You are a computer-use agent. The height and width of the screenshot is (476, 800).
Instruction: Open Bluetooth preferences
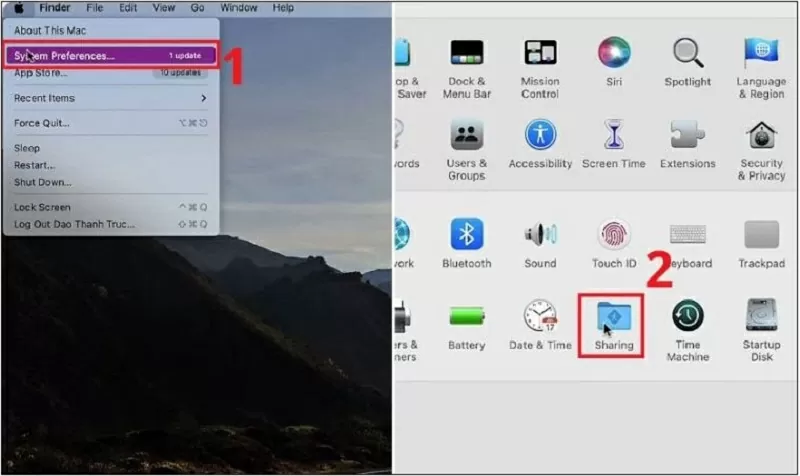[x=466, y=243]
